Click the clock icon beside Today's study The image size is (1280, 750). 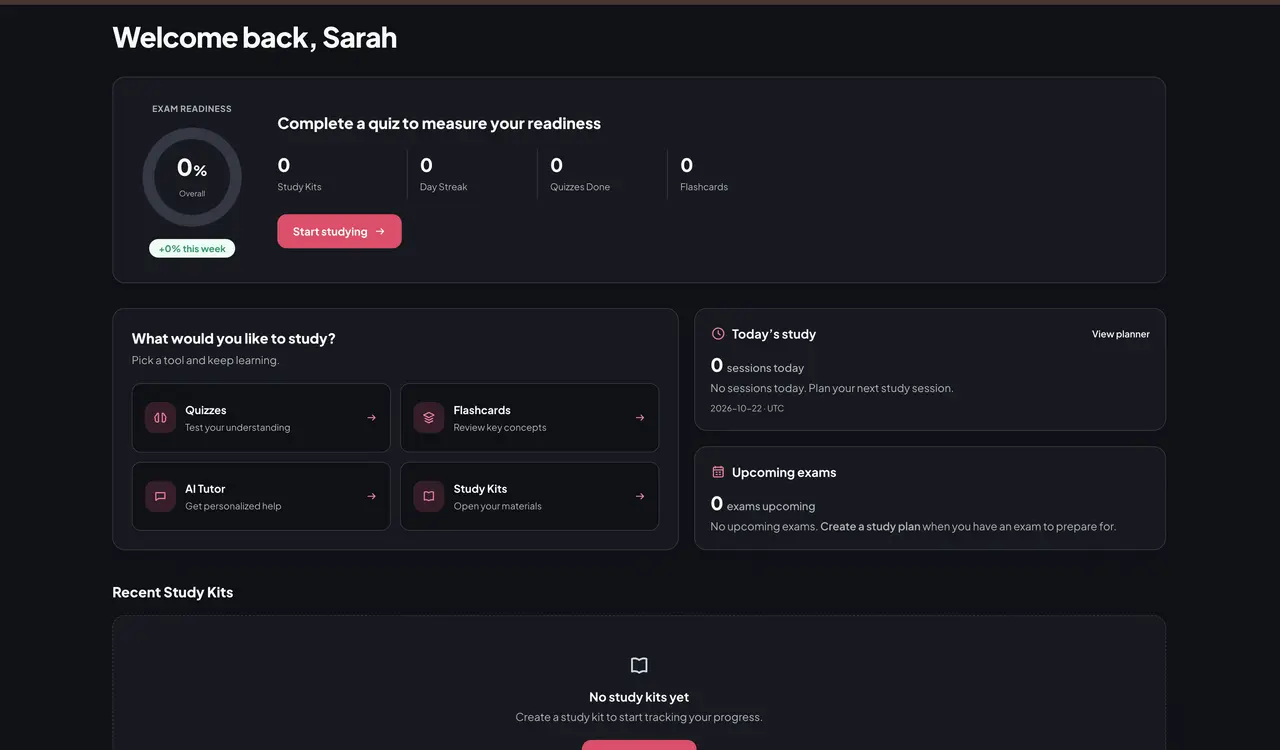[x=717, y=334]
